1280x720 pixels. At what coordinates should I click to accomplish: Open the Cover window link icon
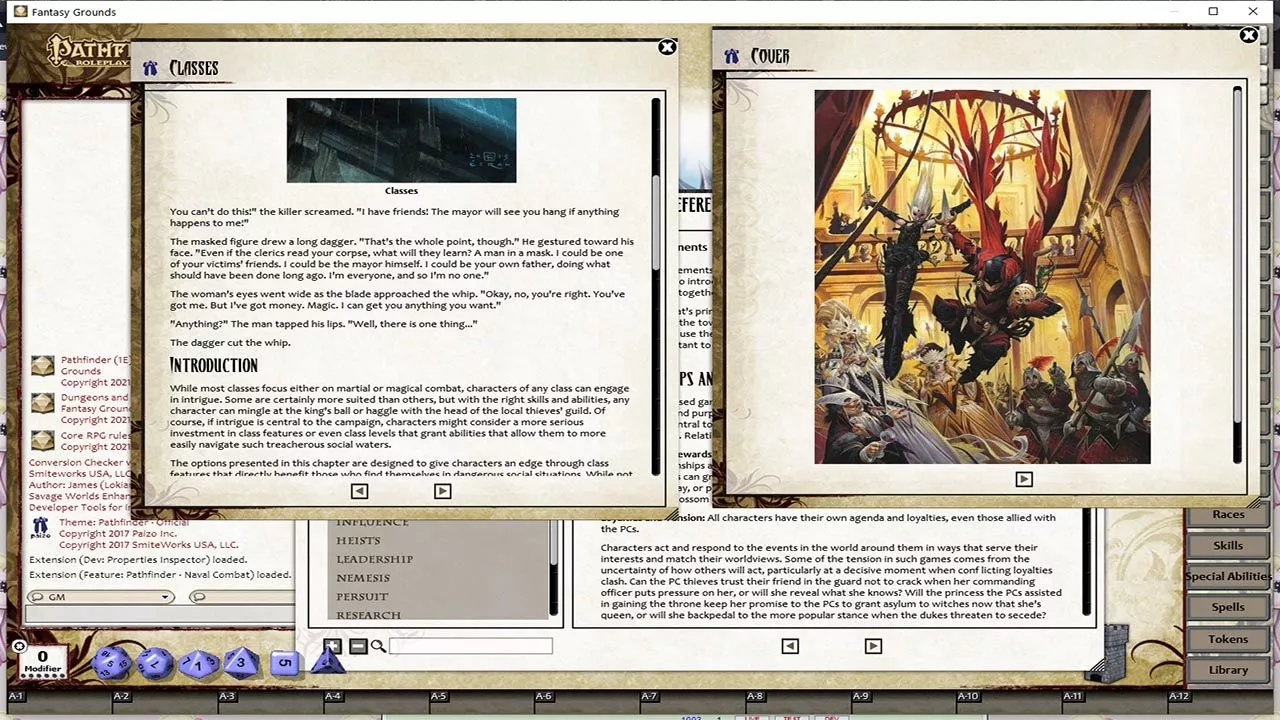tap(732, 56)
